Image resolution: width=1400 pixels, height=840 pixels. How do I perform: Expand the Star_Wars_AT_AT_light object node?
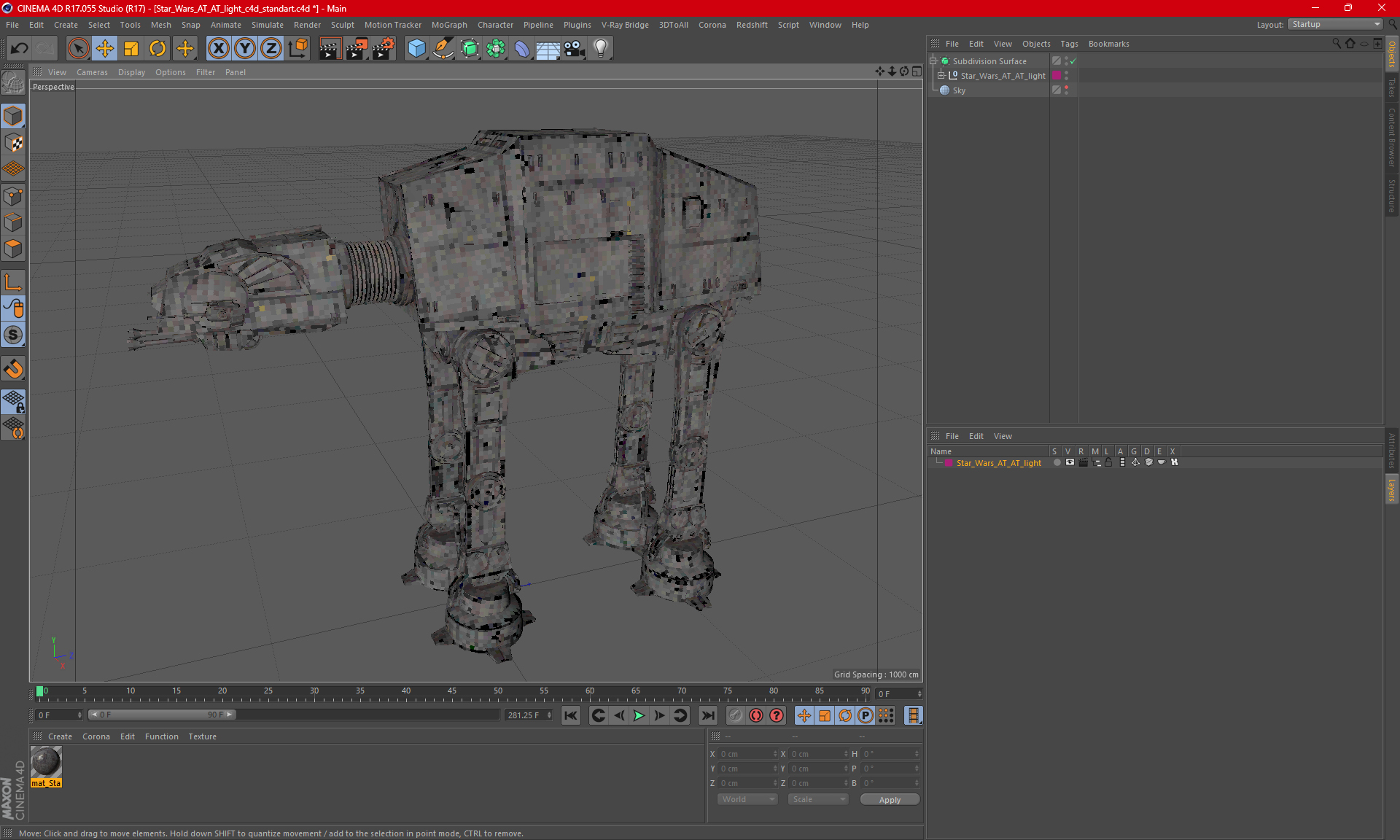[x=941, y=75]
